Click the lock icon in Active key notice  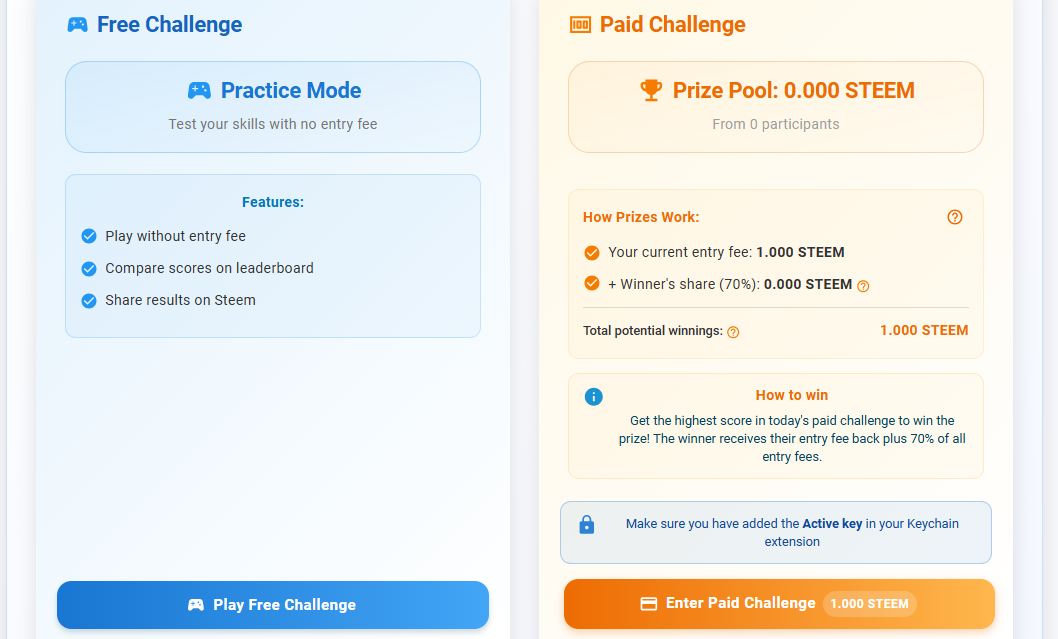click(587, 525)
